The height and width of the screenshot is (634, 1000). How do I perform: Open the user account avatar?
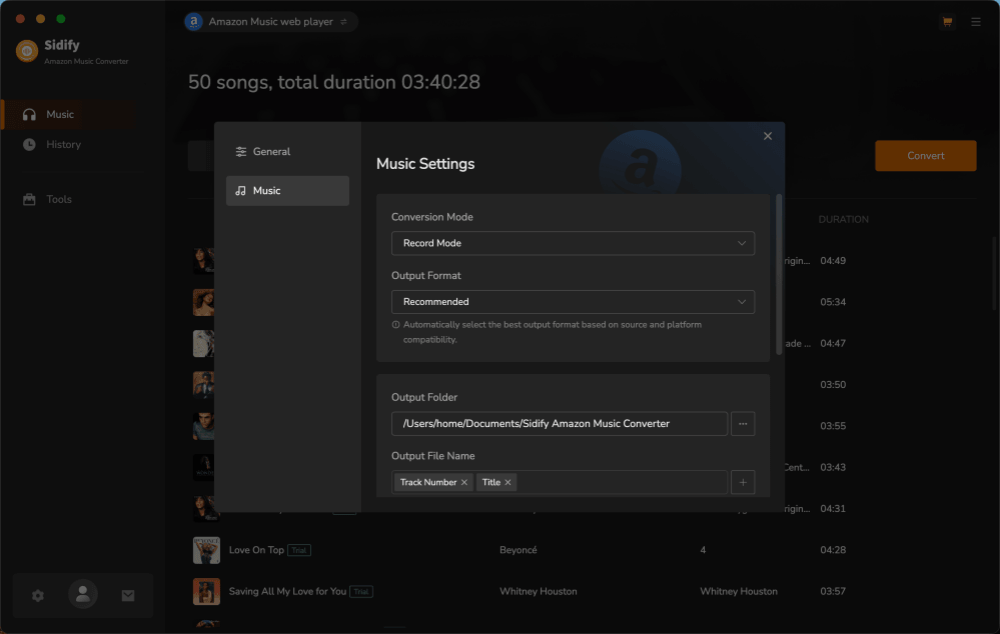83,594
